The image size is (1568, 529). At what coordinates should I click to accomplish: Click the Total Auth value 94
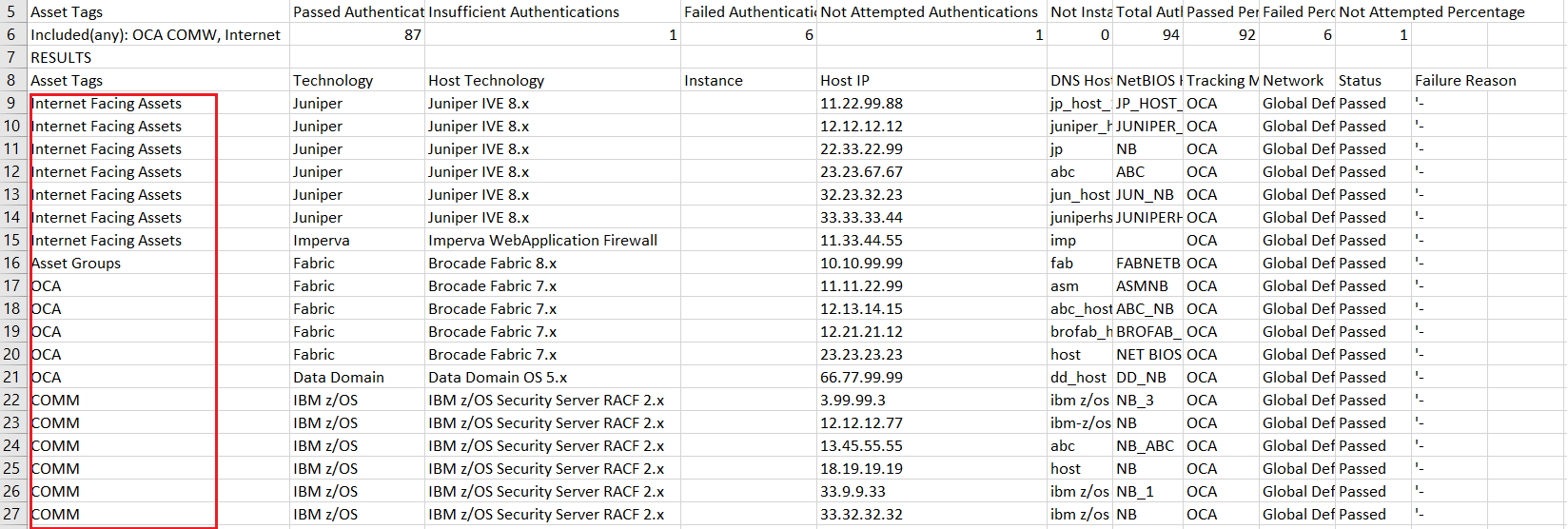click(1147, 34)
